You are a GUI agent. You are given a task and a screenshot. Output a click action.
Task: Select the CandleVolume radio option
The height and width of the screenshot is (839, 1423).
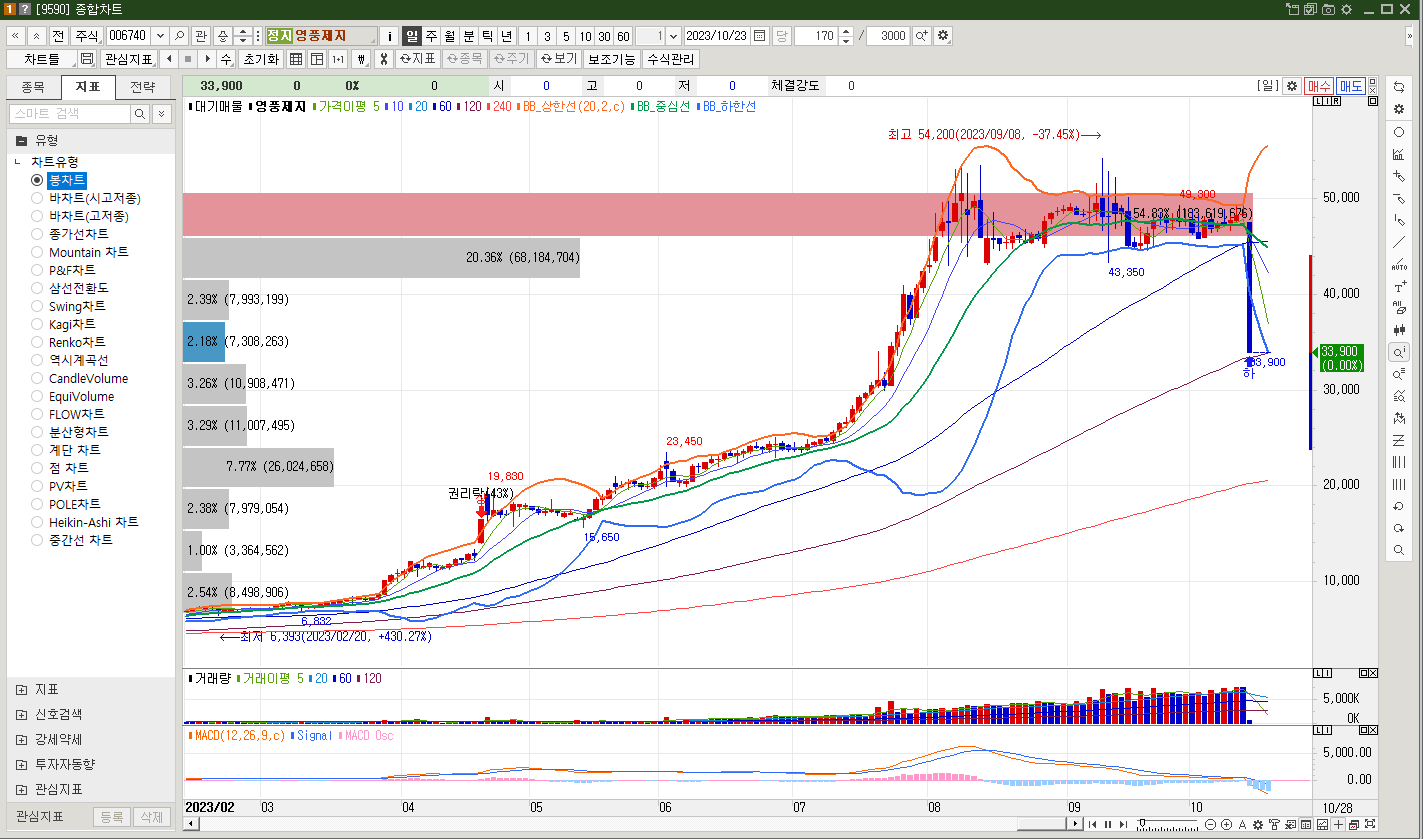coord(37,378)
